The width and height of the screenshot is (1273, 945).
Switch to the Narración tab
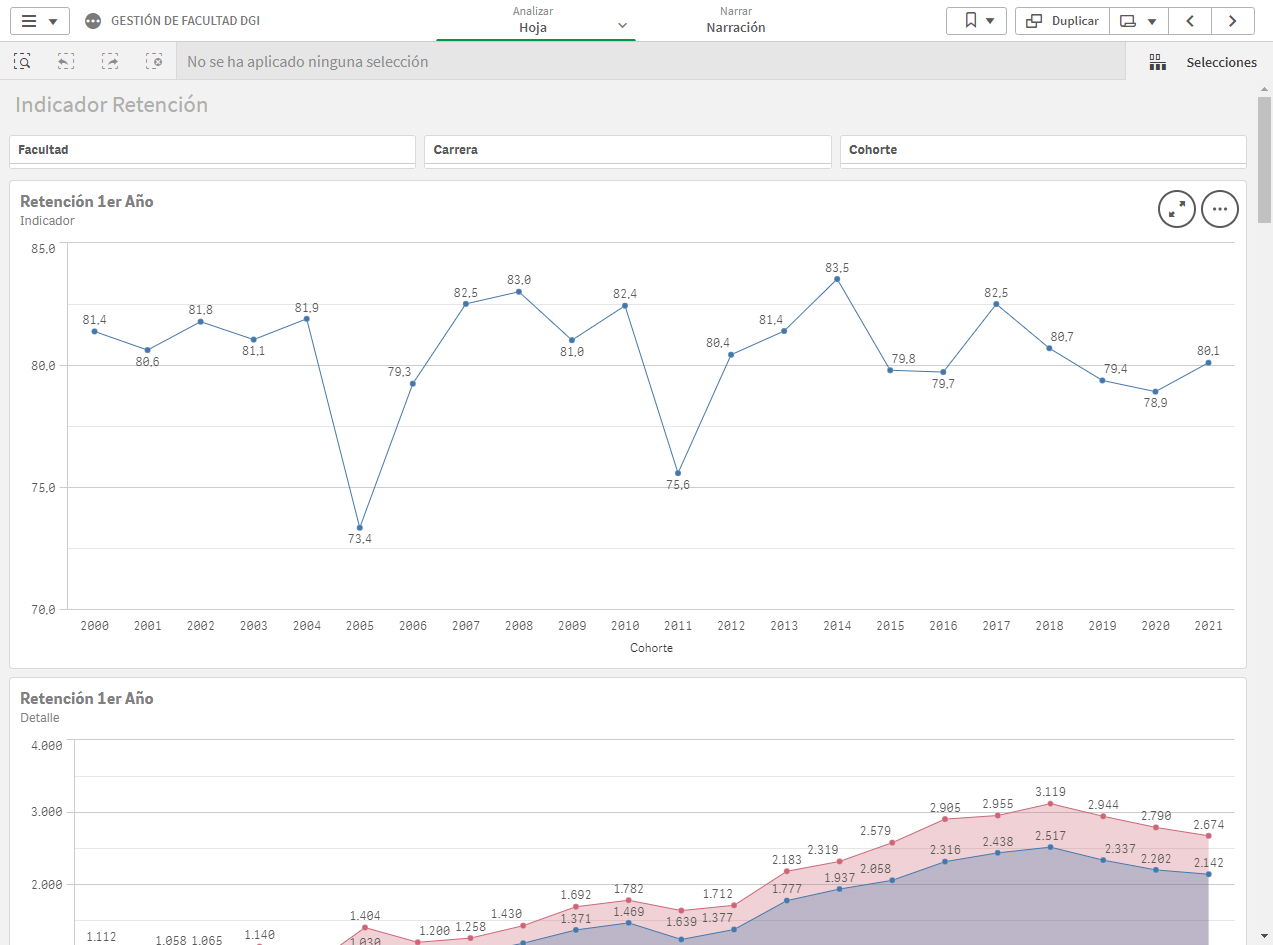pos(736,21)
